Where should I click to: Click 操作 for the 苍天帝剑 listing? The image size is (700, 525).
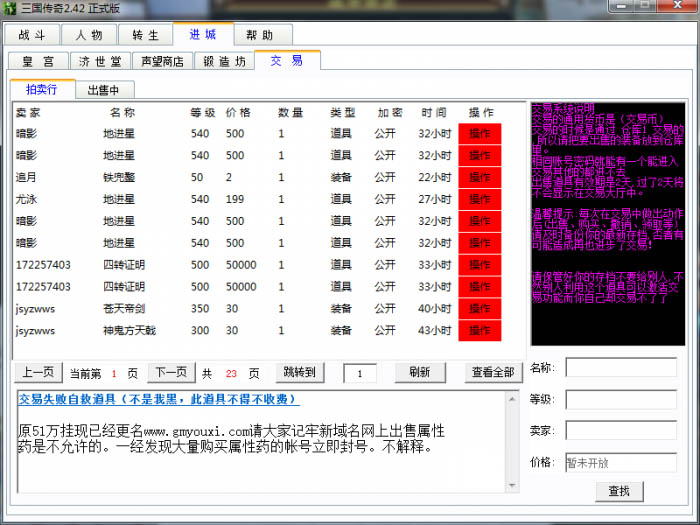479,309
